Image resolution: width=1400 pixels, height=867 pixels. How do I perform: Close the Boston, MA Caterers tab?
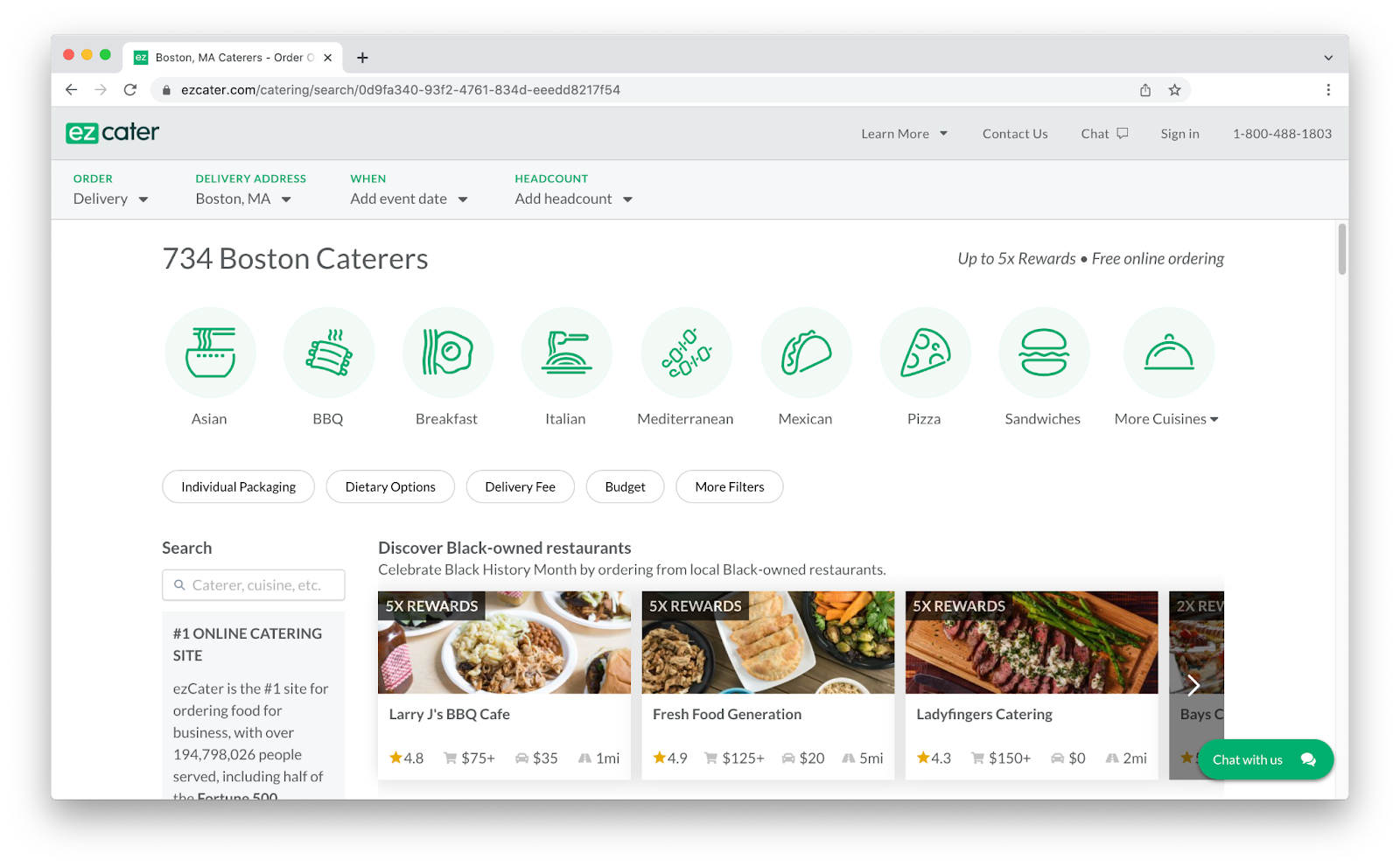[x=328, y=58]
